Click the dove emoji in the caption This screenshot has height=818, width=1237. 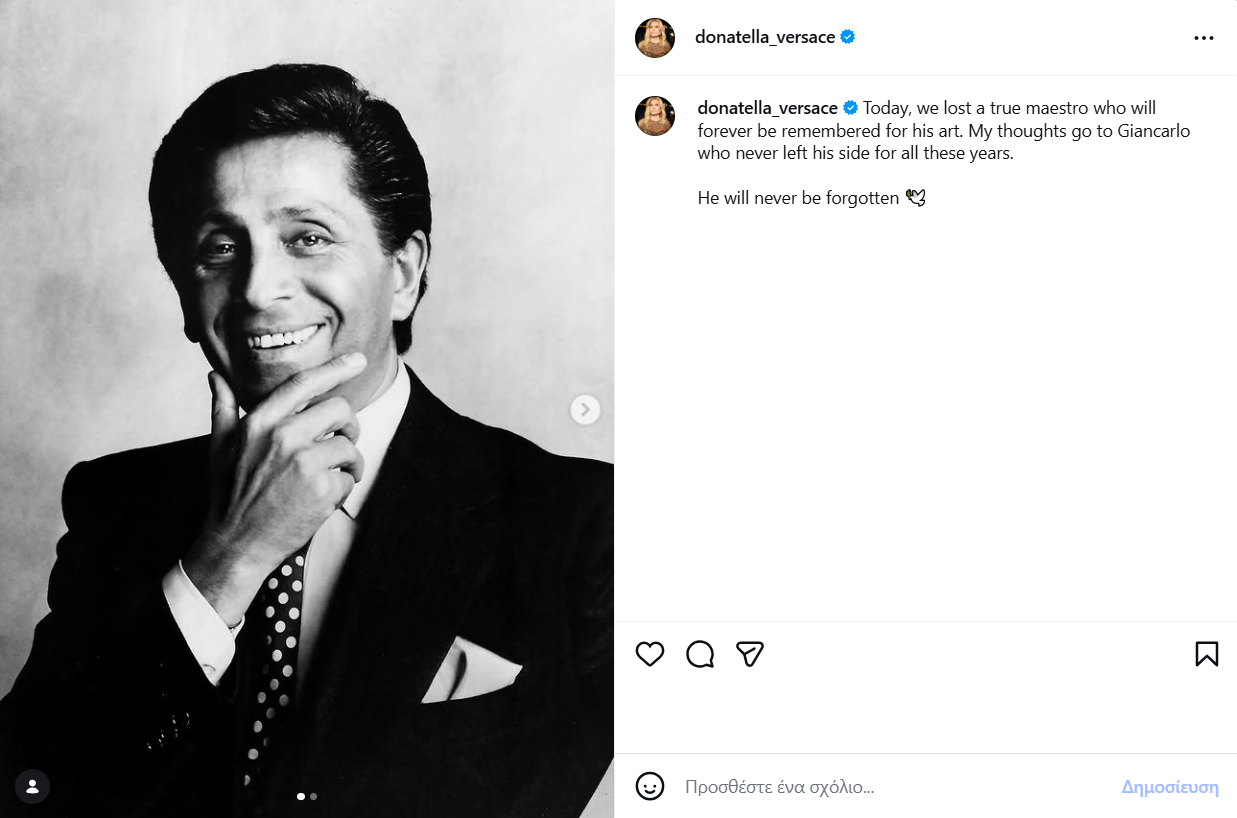click(x=915, y=198)
